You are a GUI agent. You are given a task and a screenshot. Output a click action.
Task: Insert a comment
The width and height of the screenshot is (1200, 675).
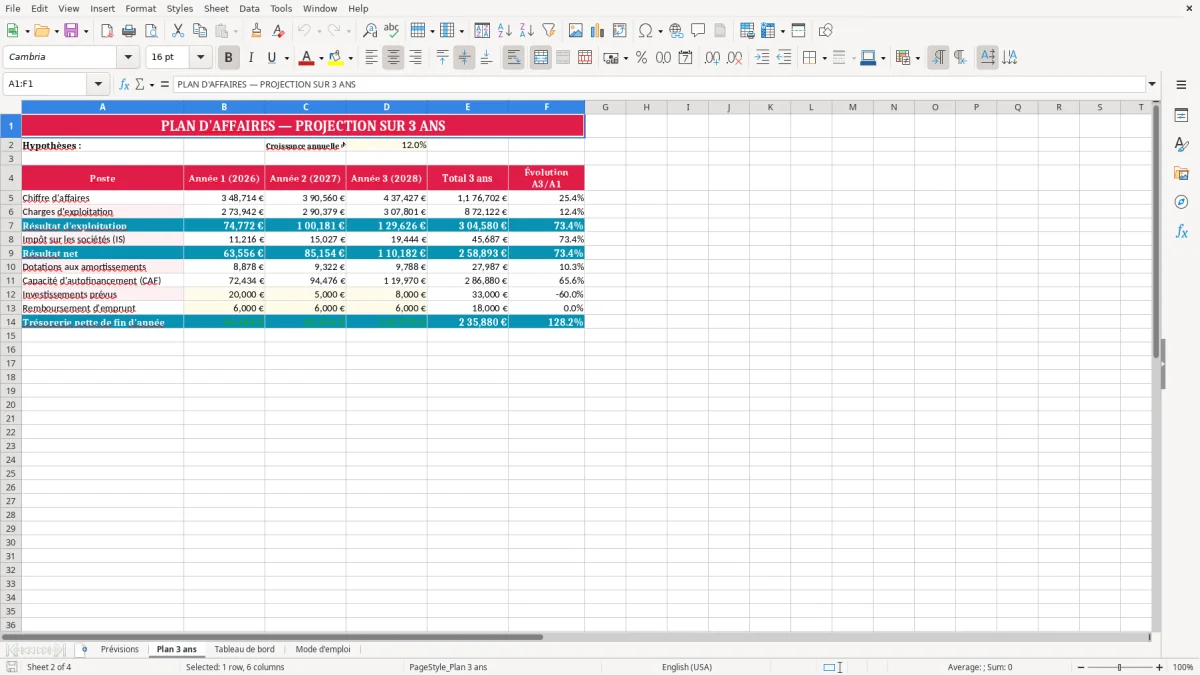tap(698, 31)
